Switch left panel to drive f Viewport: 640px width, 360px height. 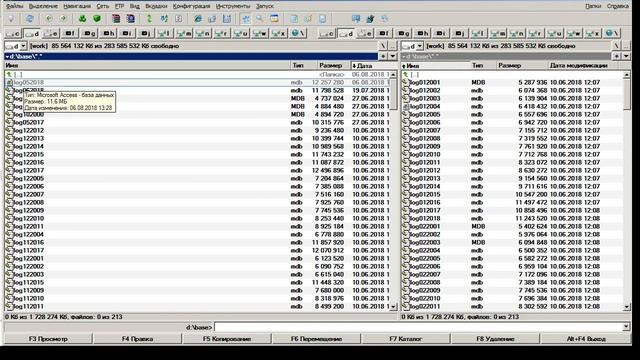point(70,33)
